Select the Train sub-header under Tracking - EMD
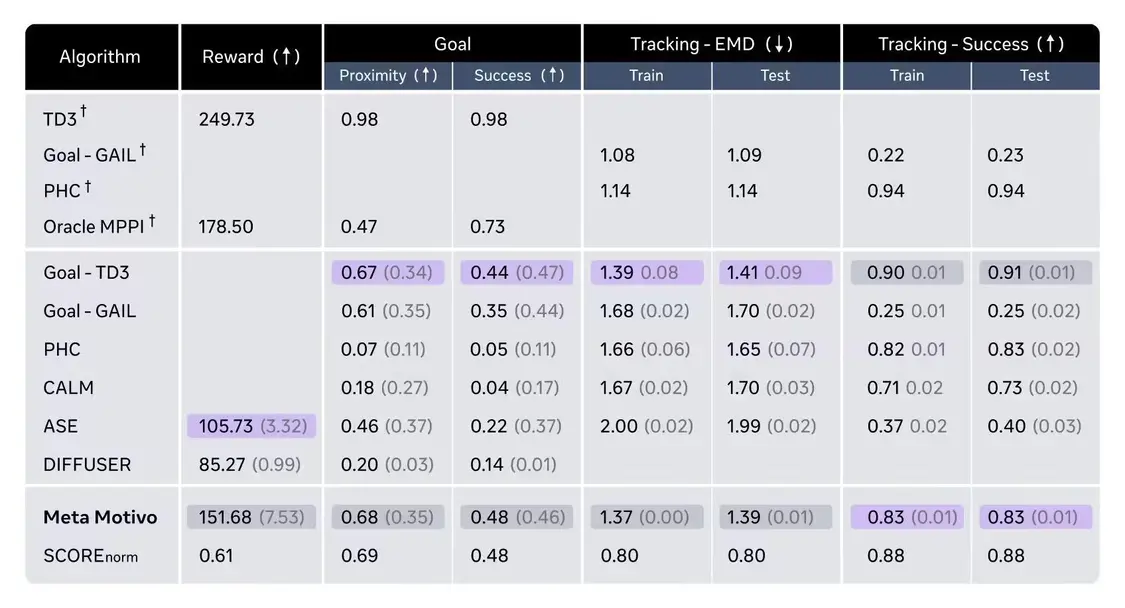Viewport: 1125px width, 608px height. pos(646,75)
